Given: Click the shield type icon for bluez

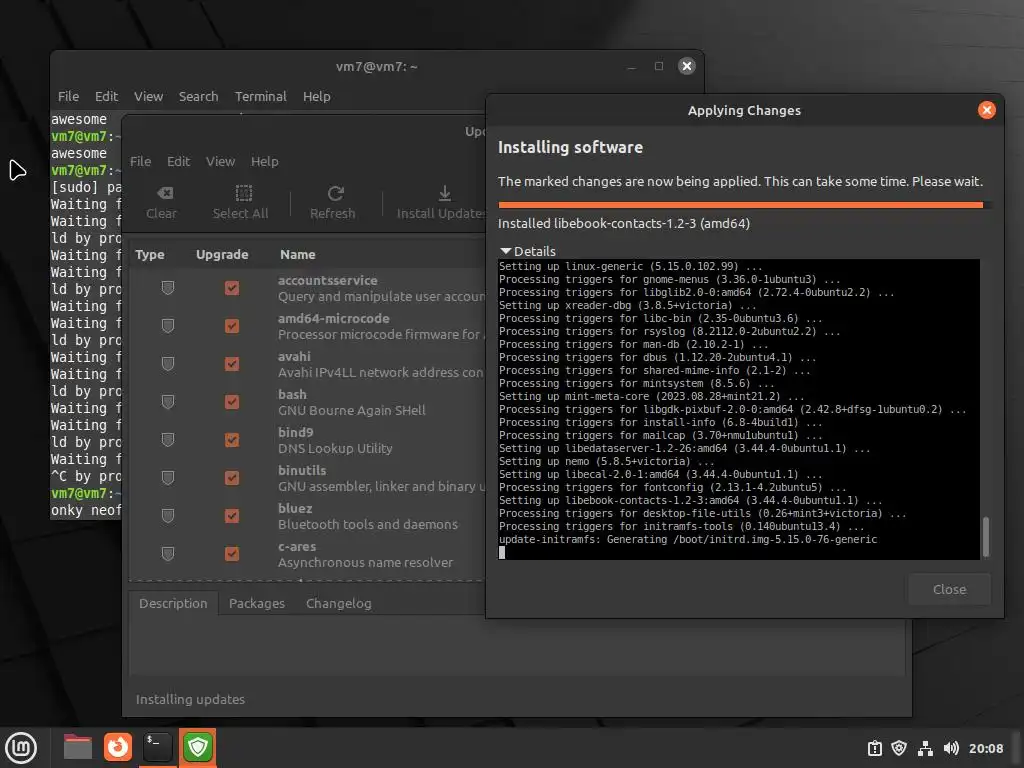Looking at the screenshot, I should click(x=168, y=516).
